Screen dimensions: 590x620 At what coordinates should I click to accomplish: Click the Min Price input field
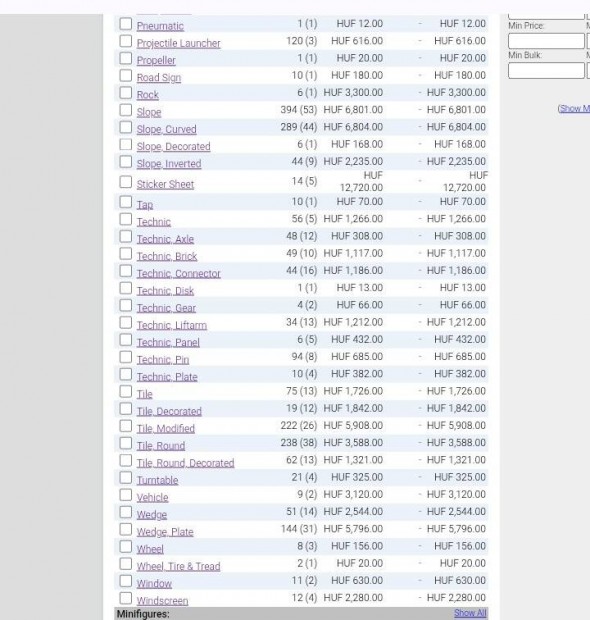pos(546,41)
